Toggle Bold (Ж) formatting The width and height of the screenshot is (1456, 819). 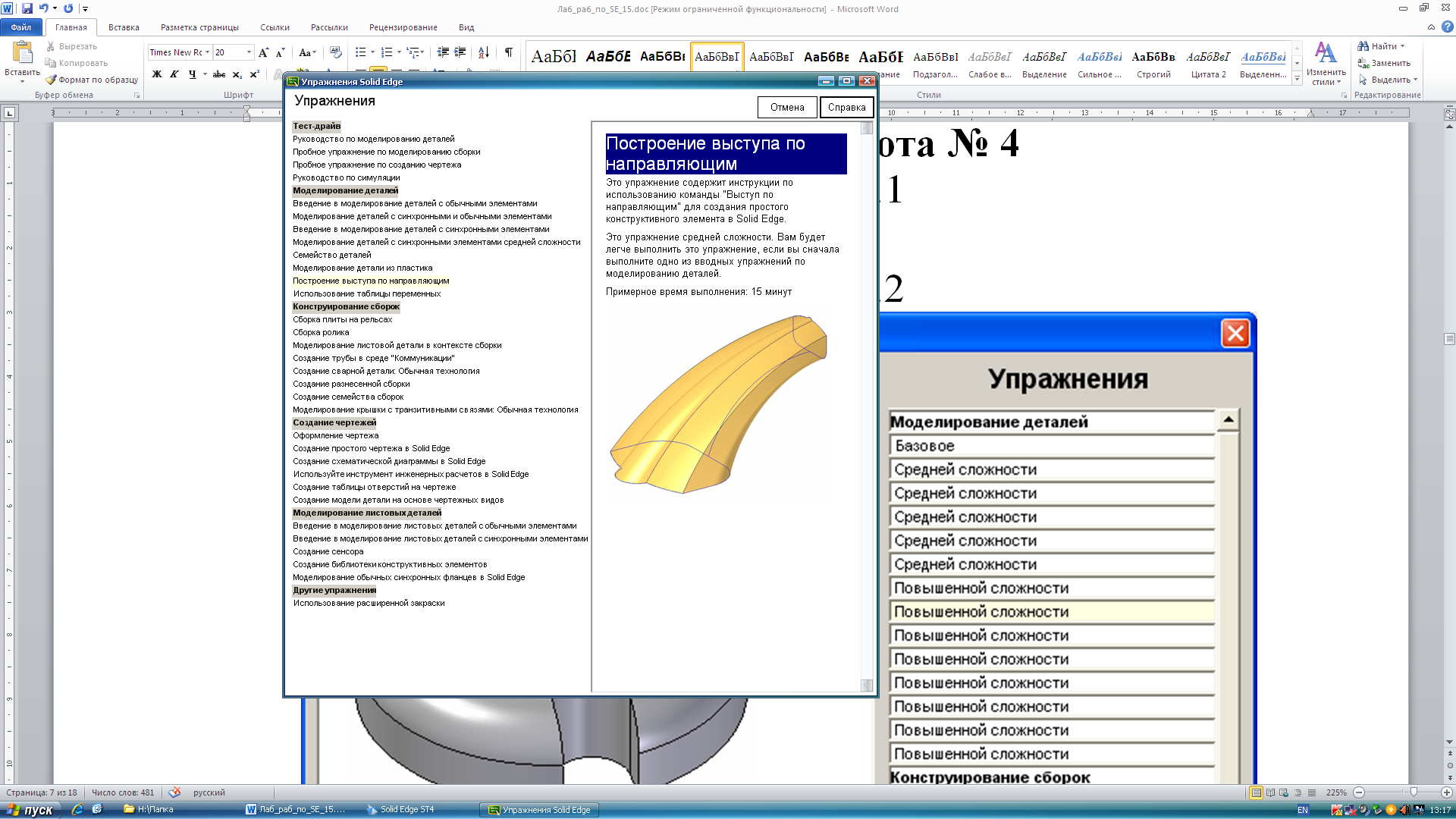157,74
